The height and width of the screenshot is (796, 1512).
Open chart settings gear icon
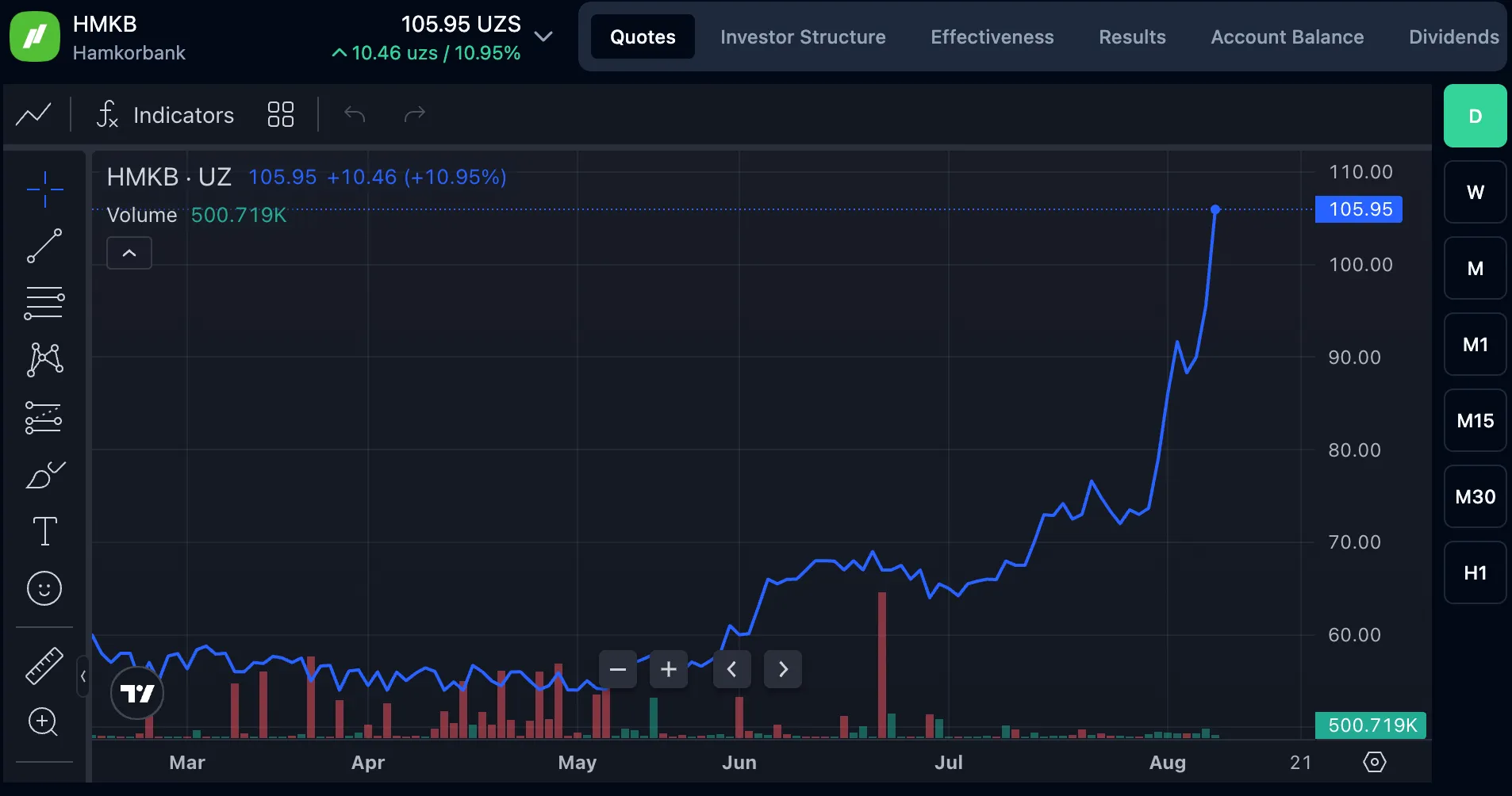point(1374,762)
